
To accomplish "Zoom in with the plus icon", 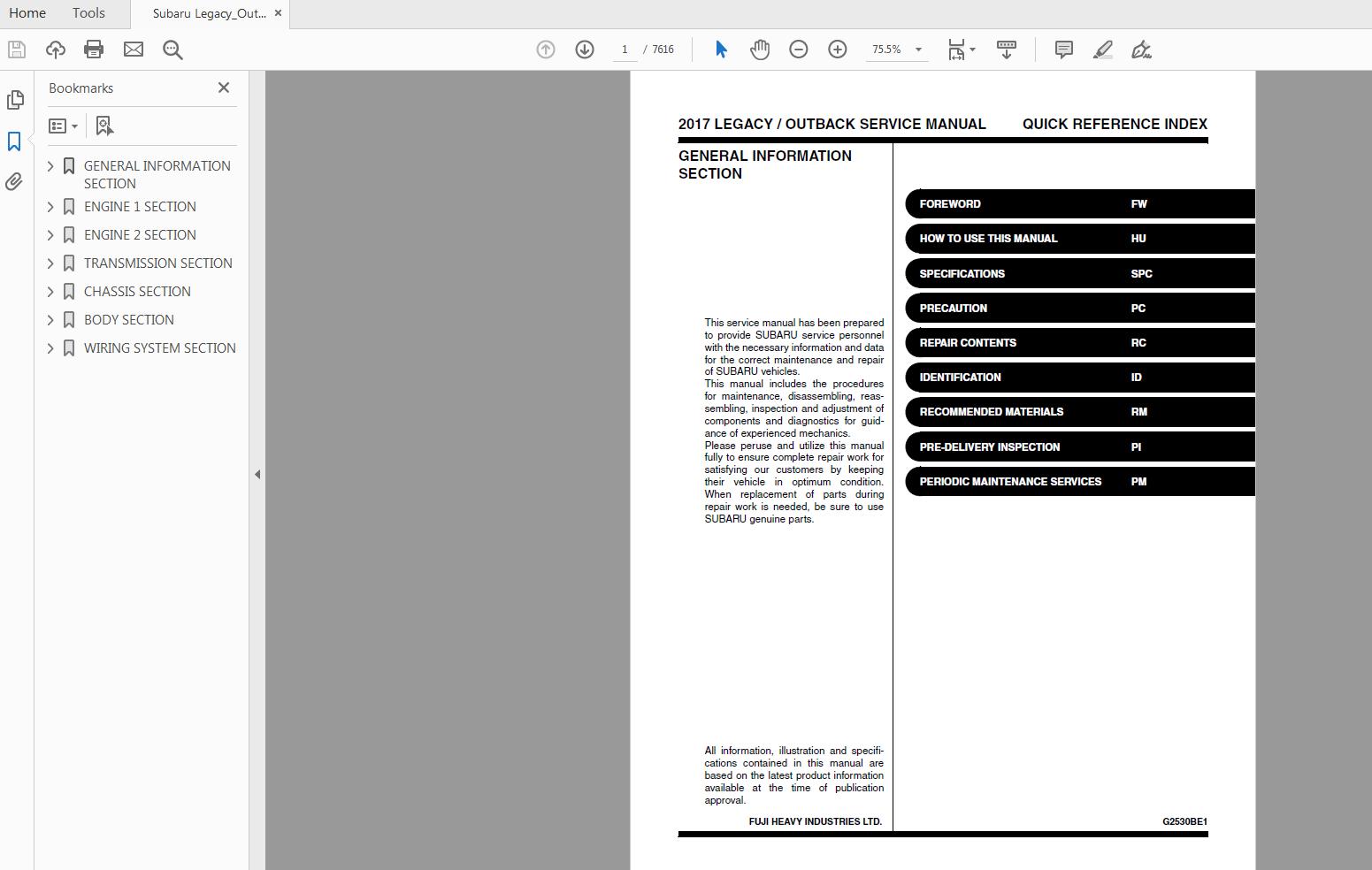I will point(838,50).
